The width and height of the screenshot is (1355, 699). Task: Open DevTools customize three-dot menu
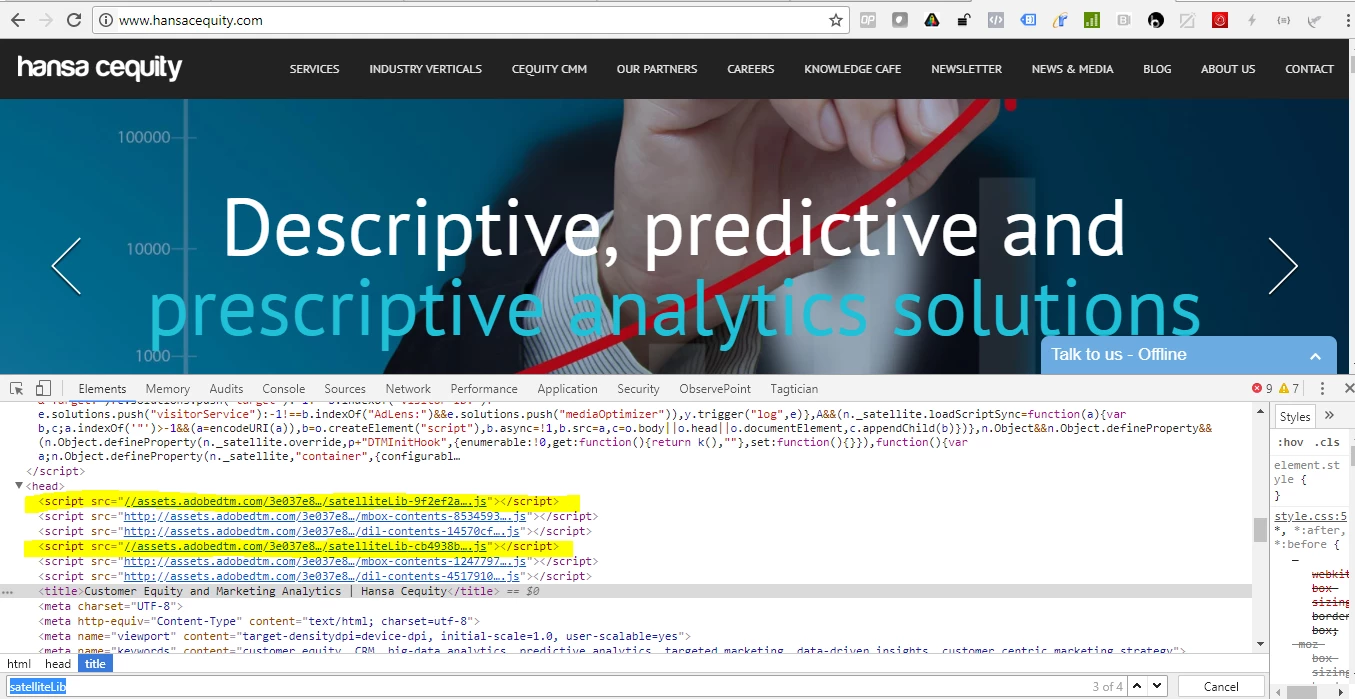(x=1322, y=388)
